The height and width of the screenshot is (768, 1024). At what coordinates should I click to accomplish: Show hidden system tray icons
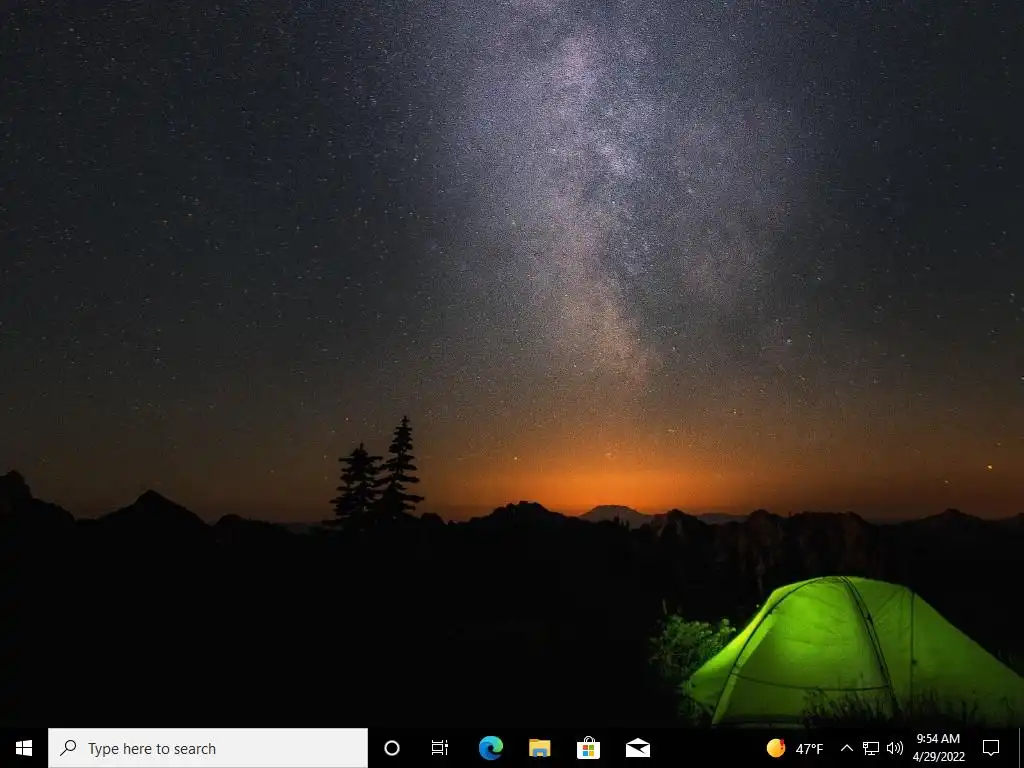tap(846, 748)
